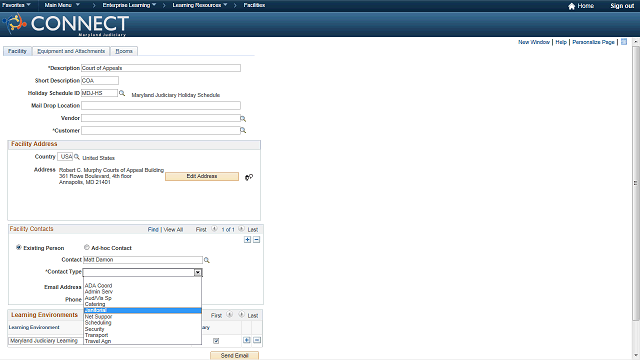Click the Facilities breadcrumb link
Screen dimensions: 640x360
(x=254, y=5)
